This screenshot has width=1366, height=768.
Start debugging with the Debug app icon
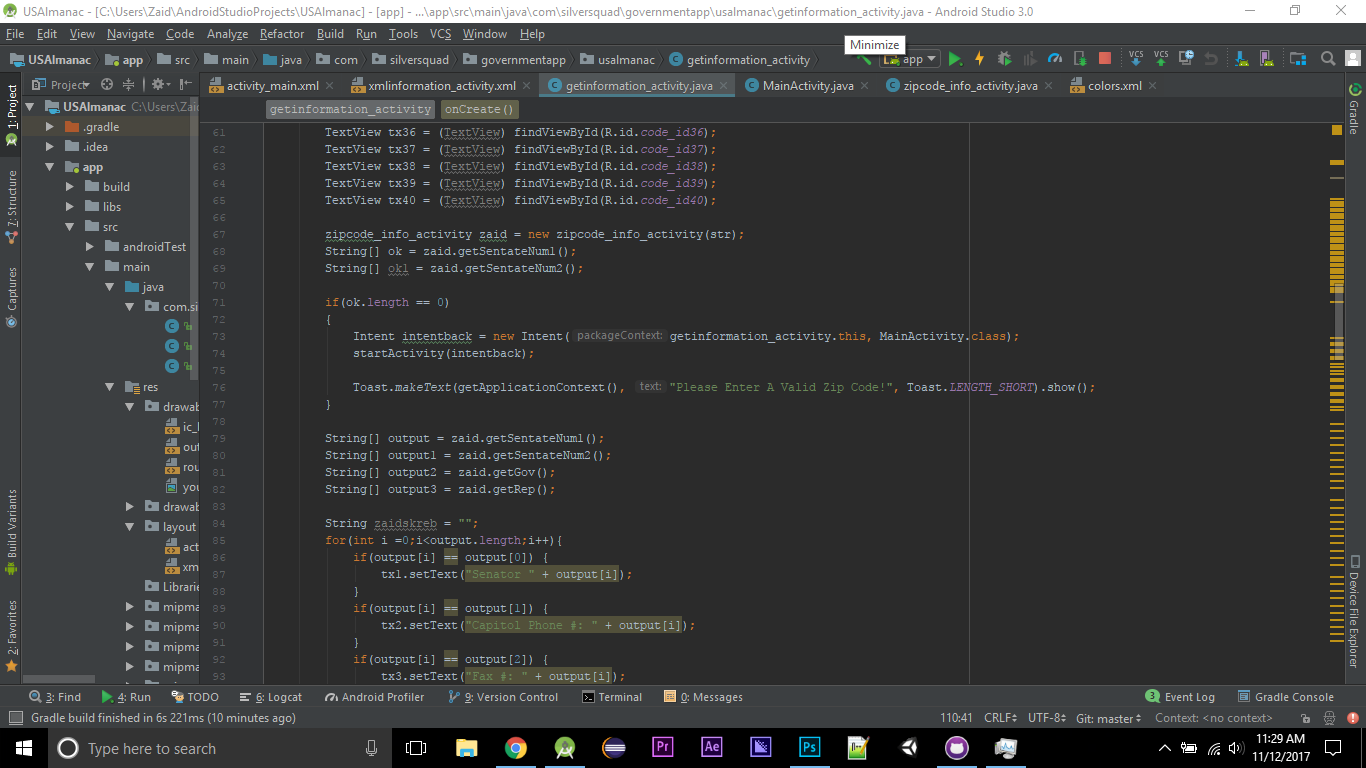click(x=1005, y=59)
